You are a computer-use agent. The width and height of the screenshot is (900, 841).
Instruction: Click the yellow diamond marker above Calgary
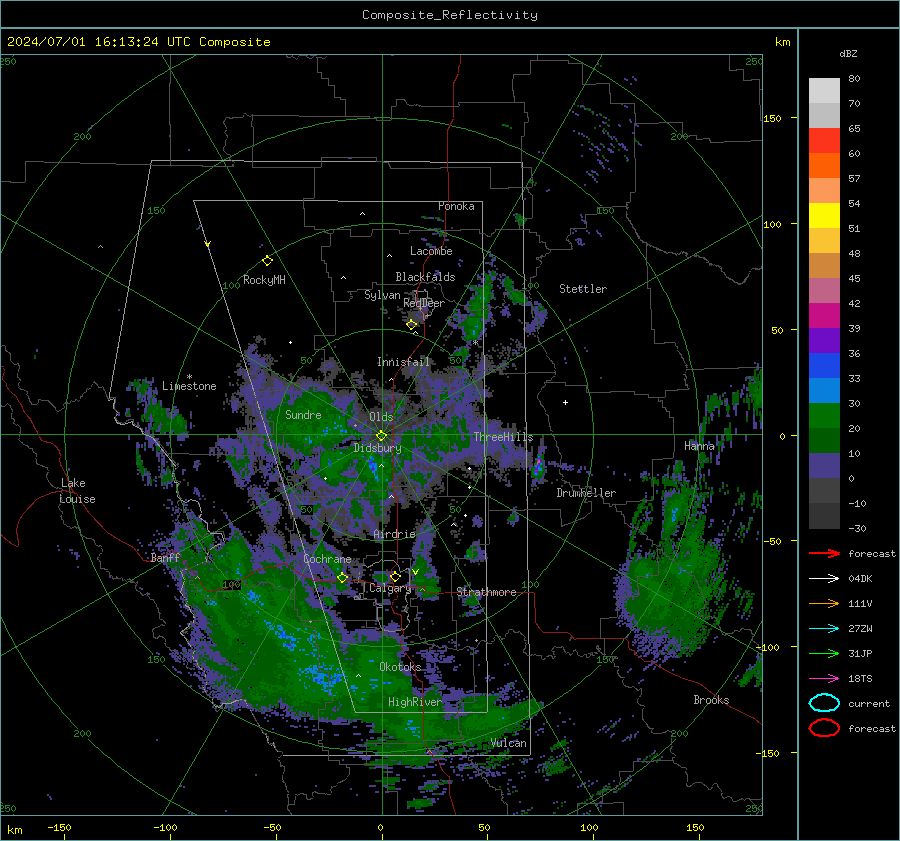(395, 576)
